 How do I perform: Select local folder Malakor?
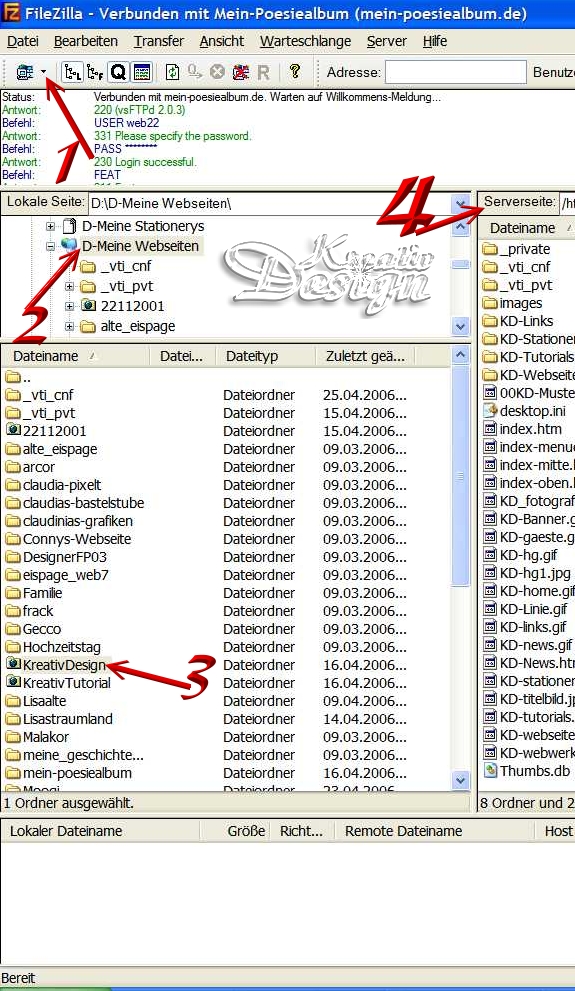45,737
